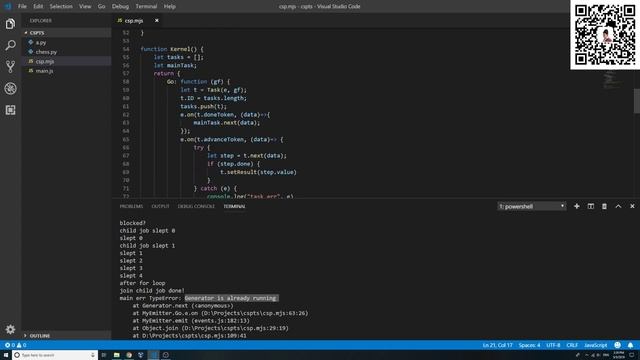Click the editor vertical scrollbar thumb
This screenshot has width=640, height=360.
tap(636, 101)
